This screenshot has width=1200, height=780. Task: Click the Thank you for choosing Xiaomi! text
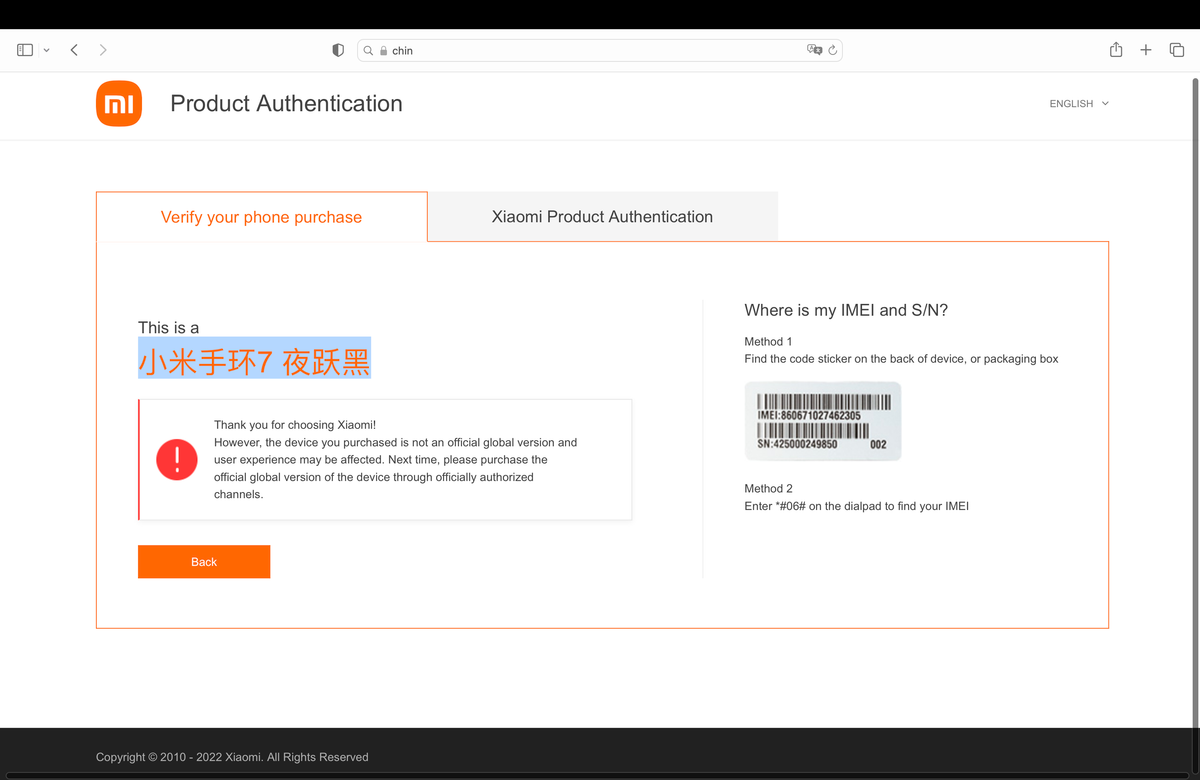(295, 425)
